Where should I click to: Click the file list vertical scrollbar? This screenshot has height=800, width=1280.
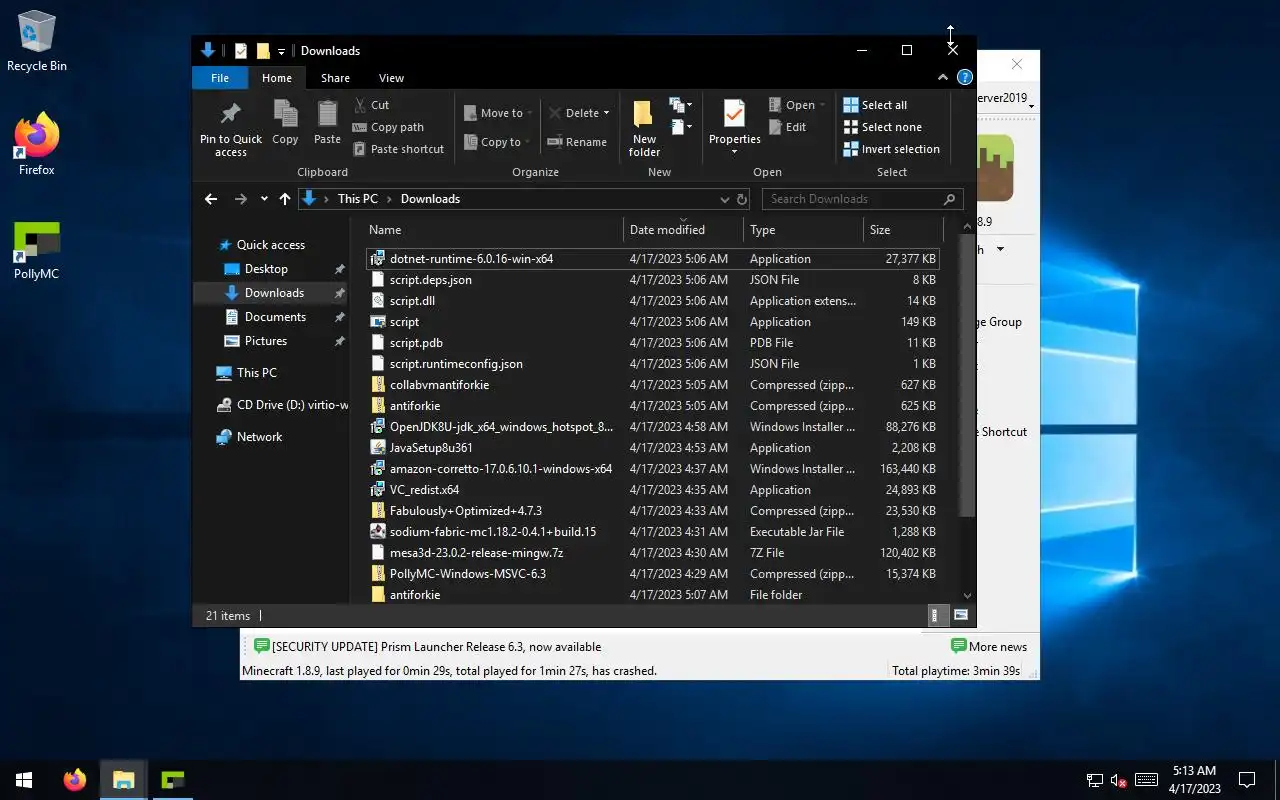(x=967, y=376)
